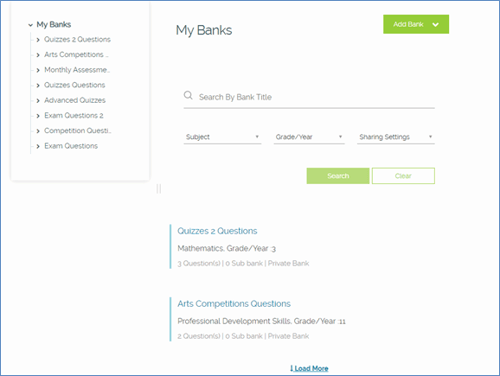The width and height of the screenshot is (500, 376).
Task: Select Exam Questions 2 in sidebar tree
Action: point(74,116)
